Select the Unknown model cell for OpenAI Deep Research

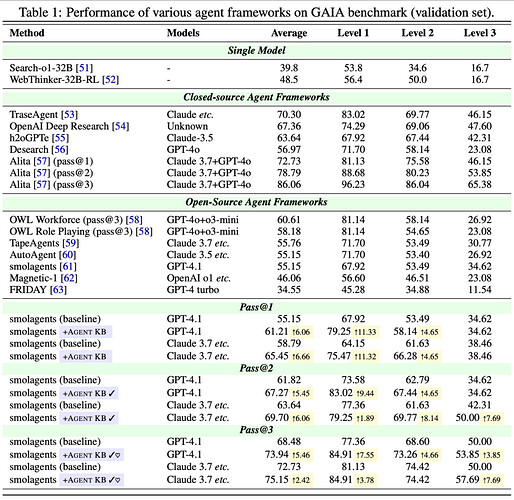[187, 126]
